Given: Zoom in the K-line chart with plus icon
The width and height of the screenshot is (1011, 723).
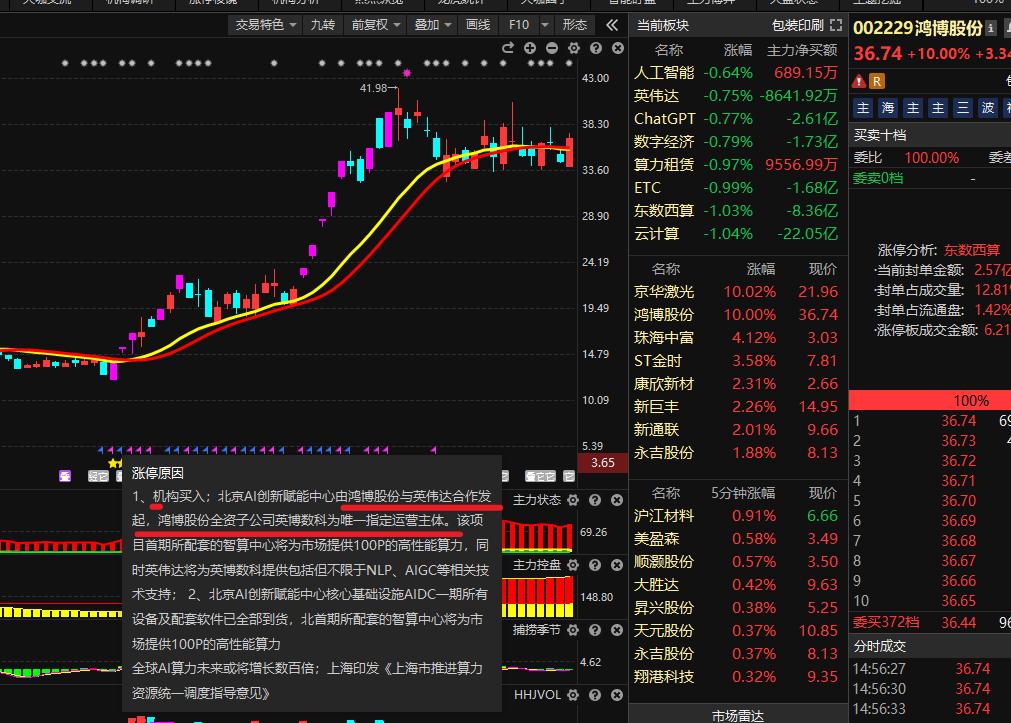Looking at the screenshot, I should (x=530, y=48).
